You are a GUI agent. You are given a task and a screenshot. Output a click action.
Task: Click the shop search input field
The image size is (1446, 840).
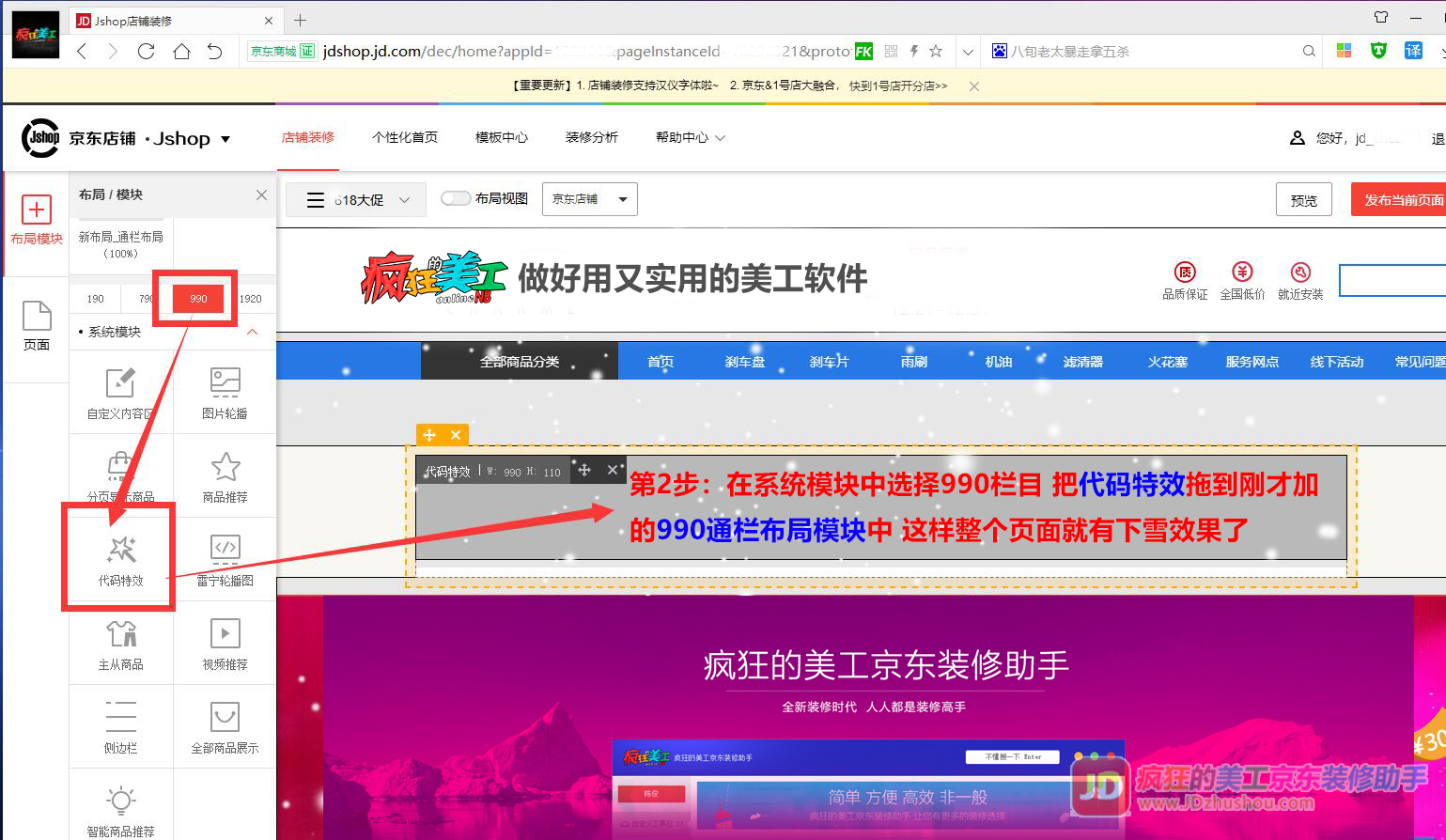click(x=1392, y=280)
